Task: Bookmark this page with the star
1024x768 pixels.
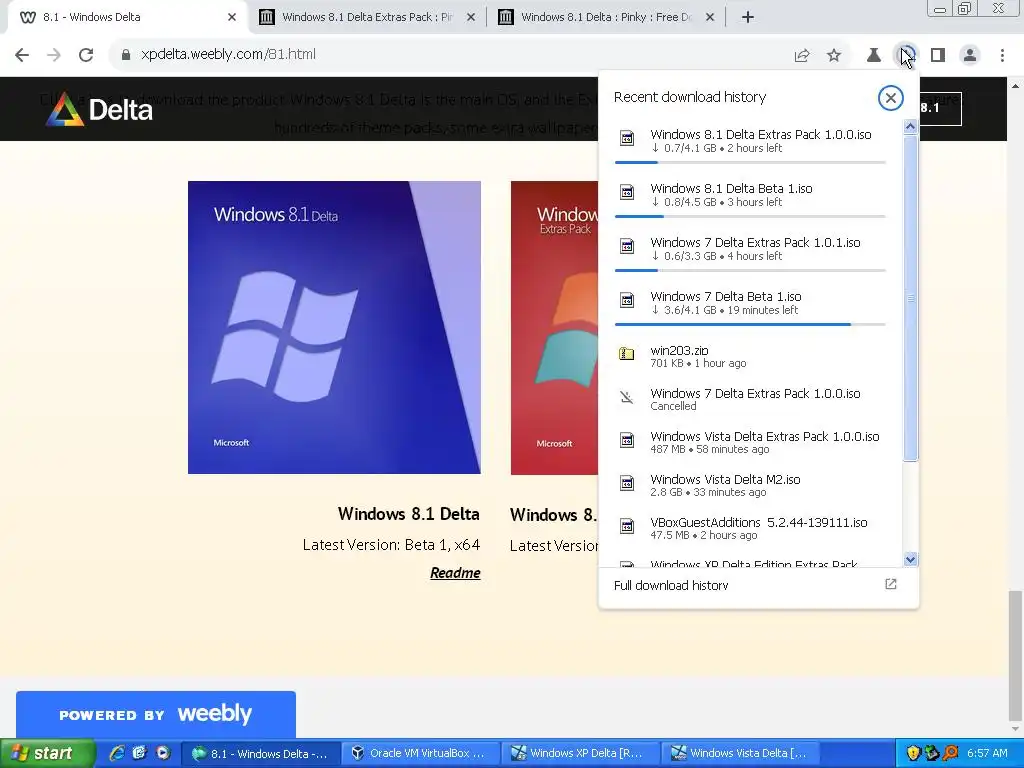Action: pyautogui.click(x=834, y=56)
